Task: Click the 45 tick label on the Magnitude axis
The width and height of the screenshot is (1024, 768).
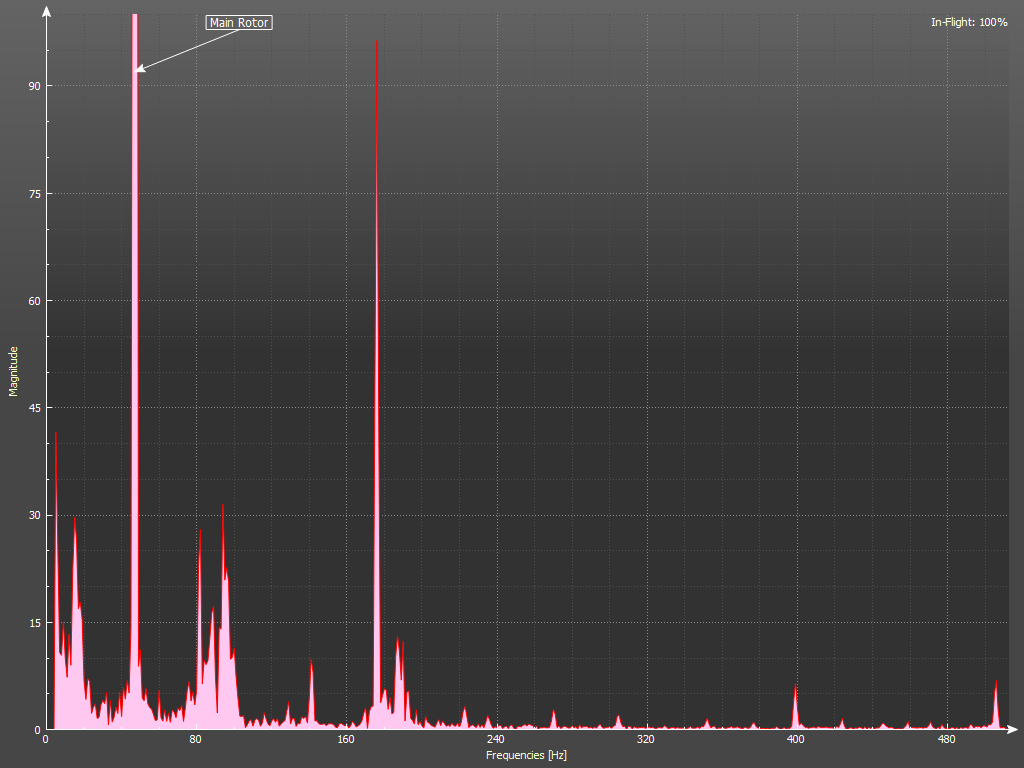Action: pos(33,408)
